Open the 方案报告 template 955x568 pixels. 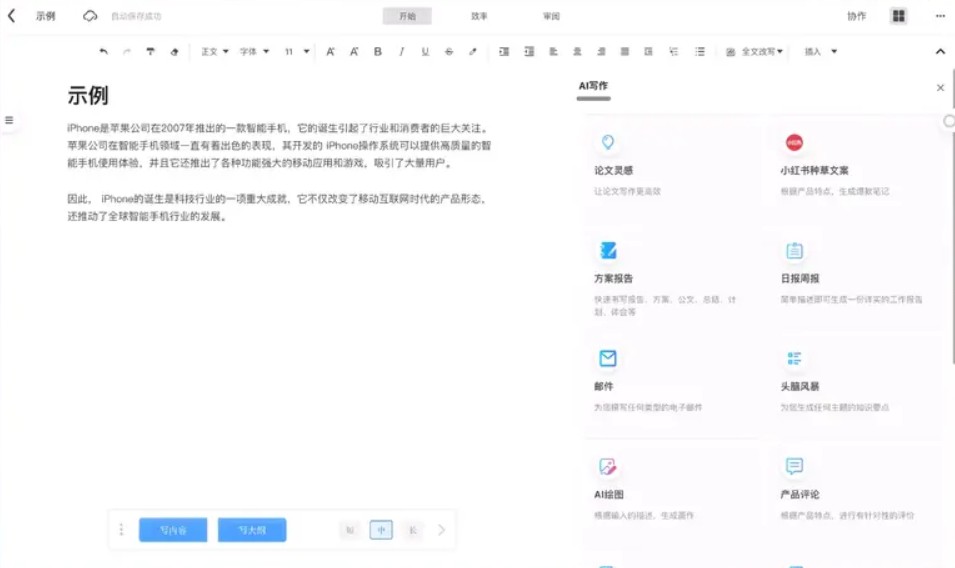(x=673, y=277)
